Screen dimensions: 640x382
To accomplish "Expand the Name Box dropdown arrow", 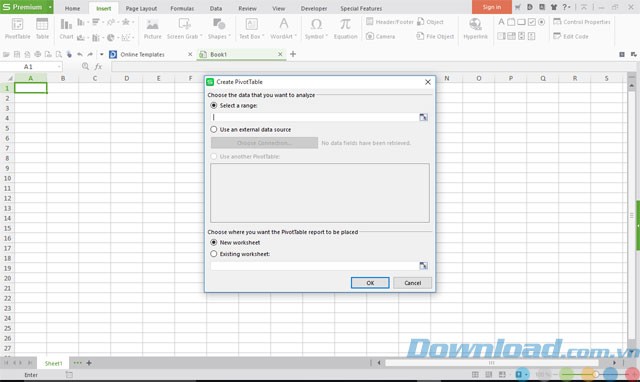I will tap(59, 67).
